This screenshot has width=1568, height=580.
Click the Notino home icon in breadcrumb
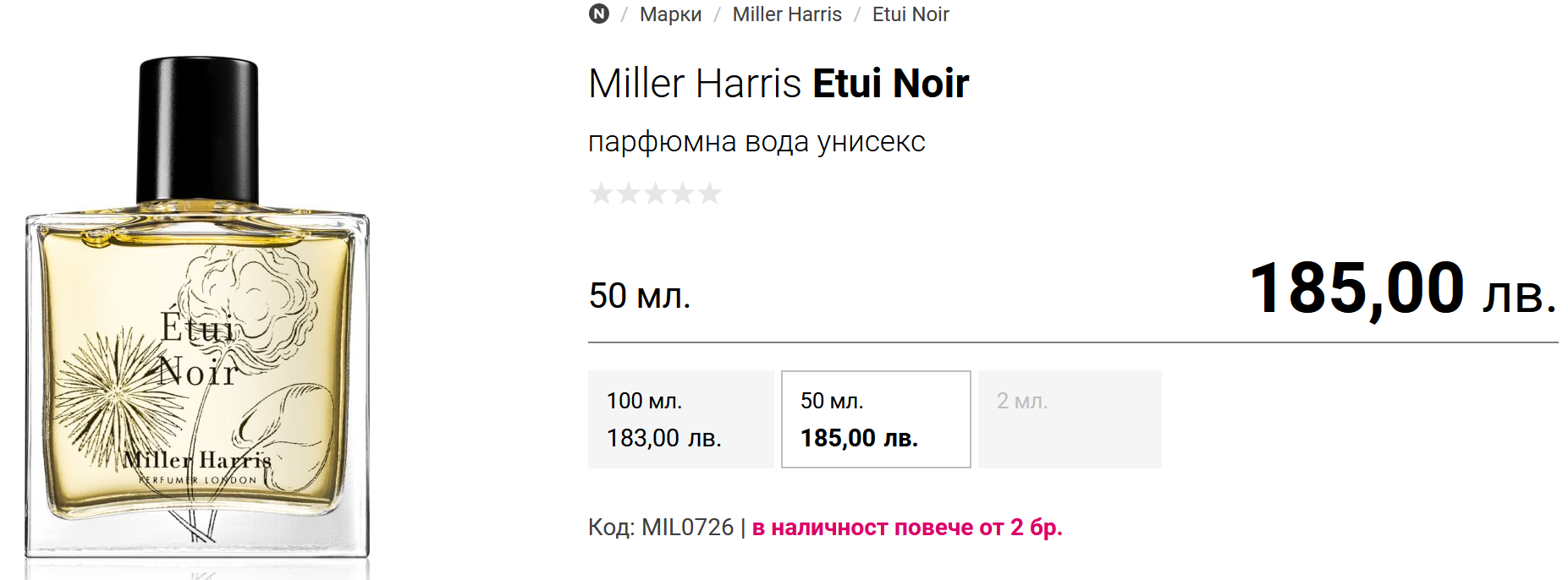point(599,14)
